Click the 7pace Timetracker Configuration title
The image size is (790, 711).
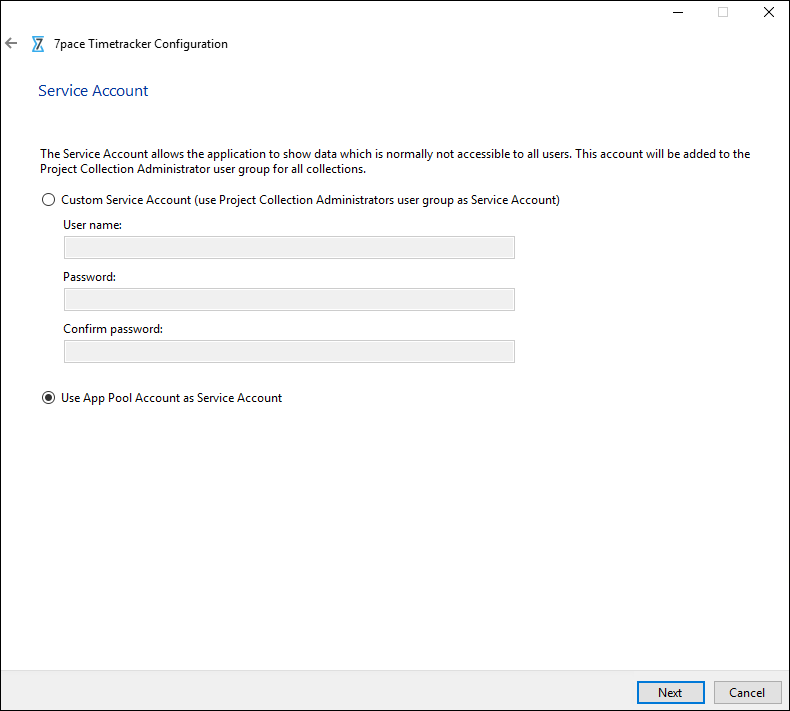click(141, 44)
